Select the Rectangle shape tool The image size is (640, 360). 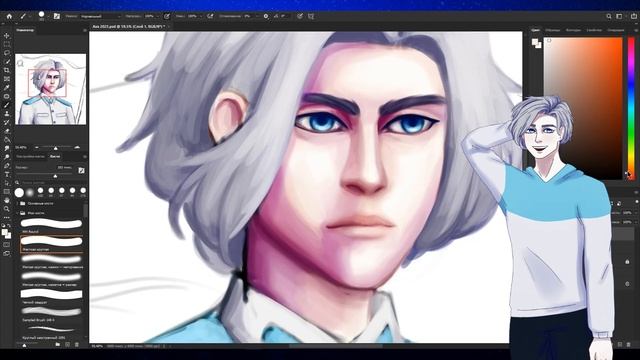[x=7, y=191]
